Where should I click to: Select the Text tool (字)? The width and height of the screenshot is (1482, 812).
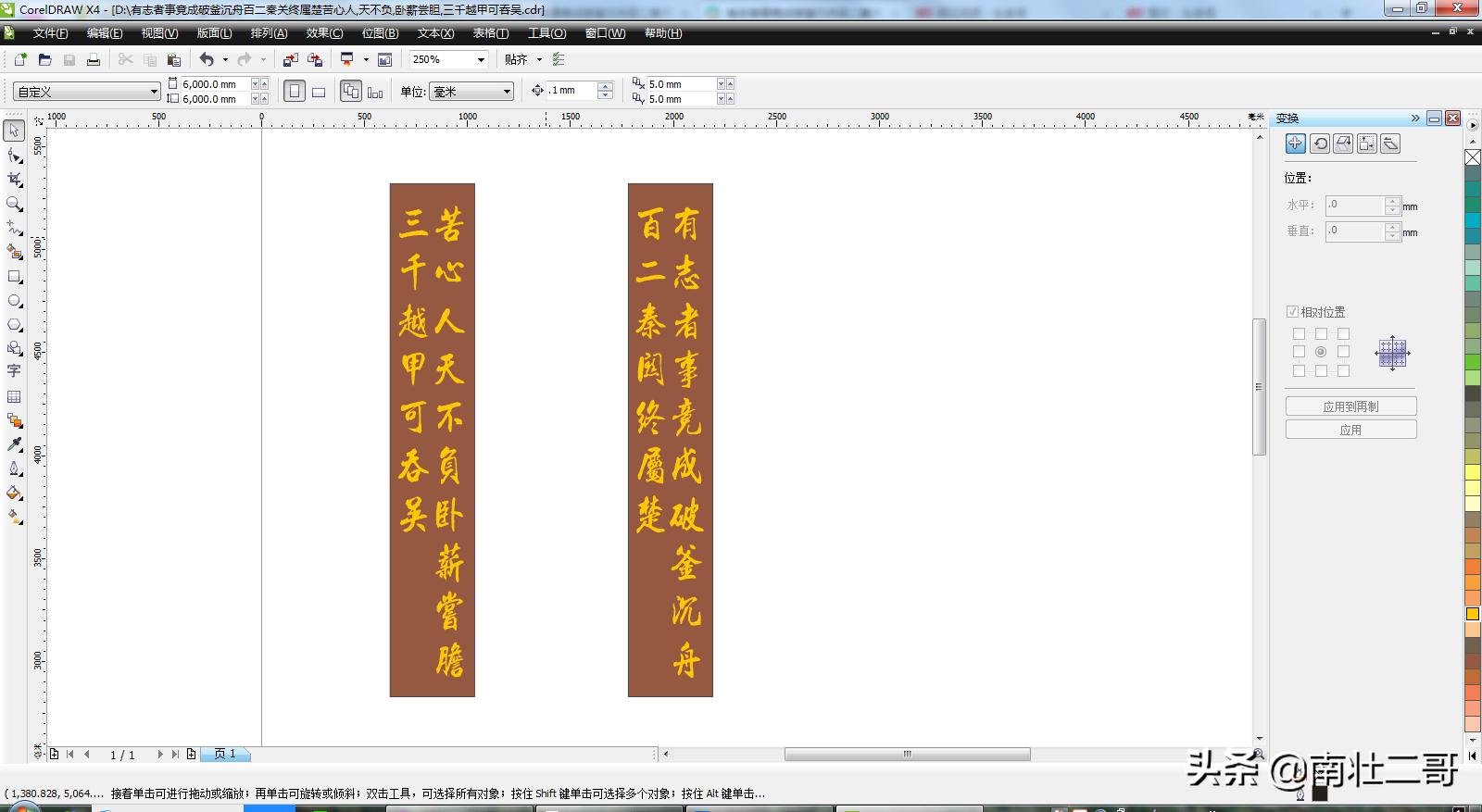(x=14, y=371)
